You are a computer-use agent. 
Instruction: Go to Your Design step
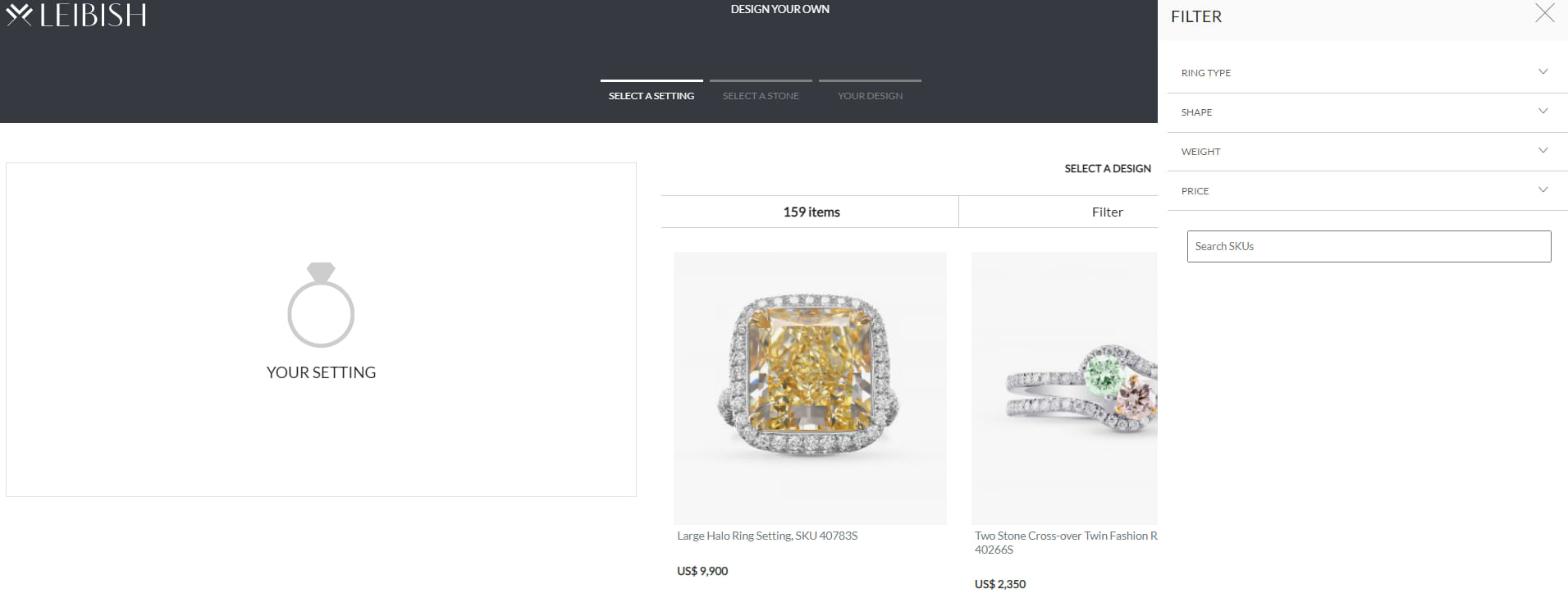click(870, 95)
